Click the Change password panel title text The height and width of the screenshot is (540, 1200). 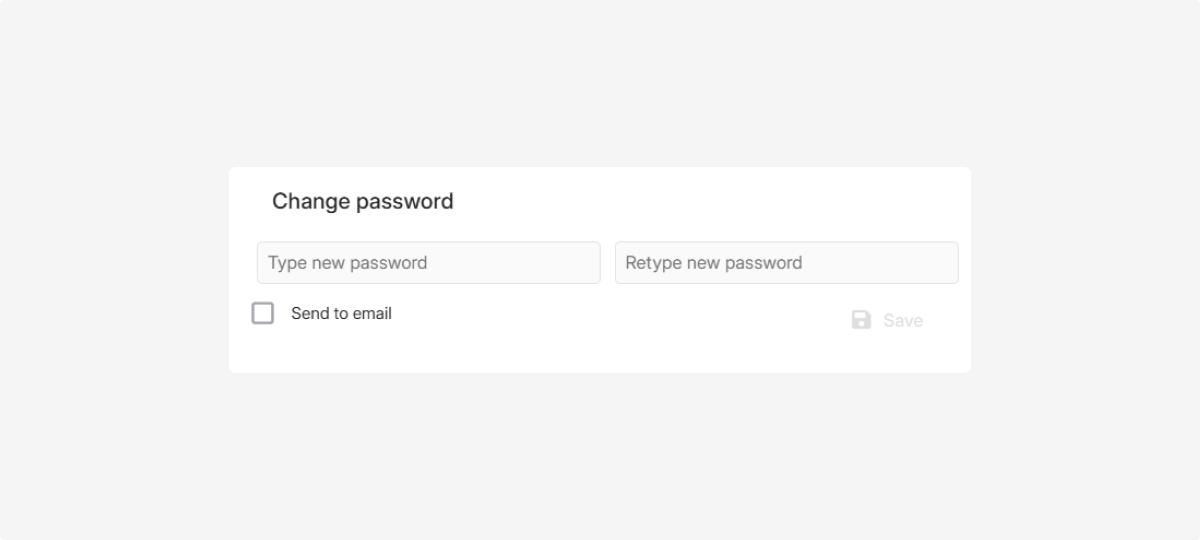click(362, 201)
